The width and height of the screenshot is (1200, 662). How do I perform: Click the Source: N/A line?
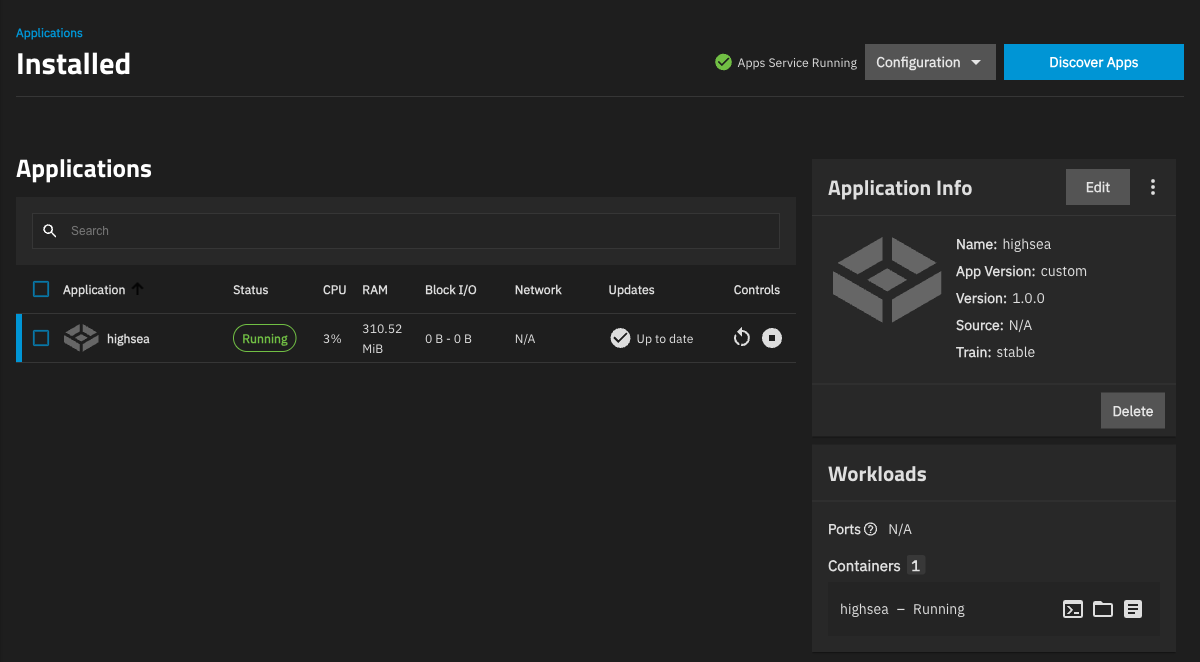pyautogui.click(x=994, y=325)
